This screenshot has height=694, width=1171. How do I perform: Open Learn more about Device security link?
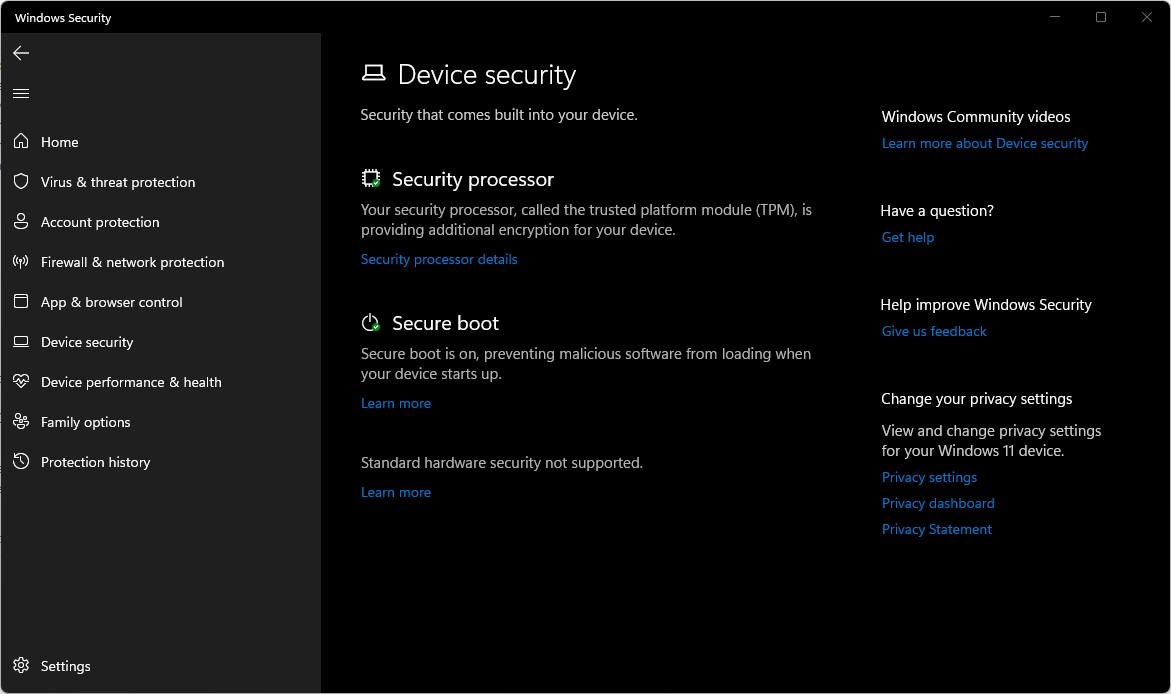point(984,143)
